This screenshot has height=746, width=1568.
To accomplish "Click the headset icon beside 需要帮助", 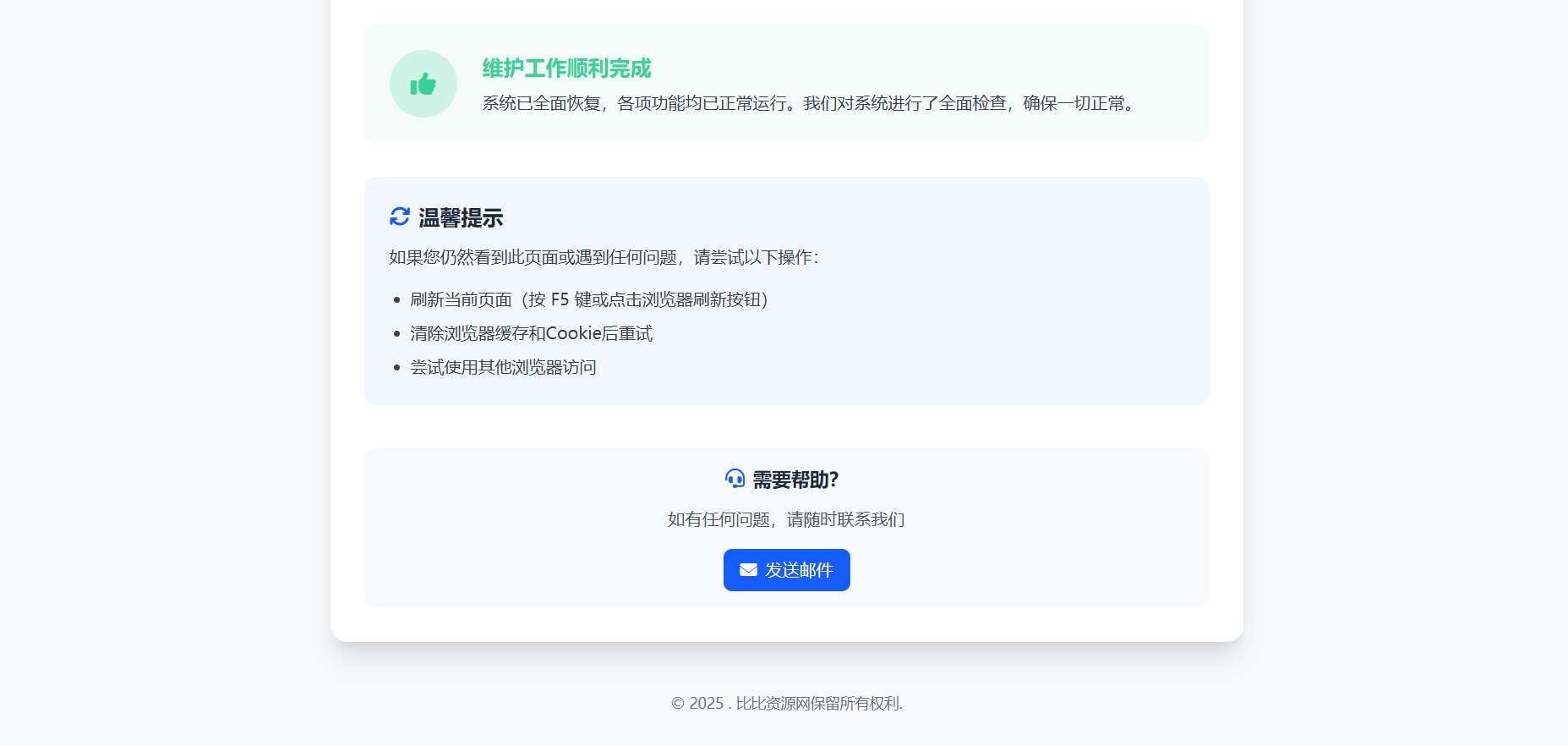I will click(x=735, y=479).
